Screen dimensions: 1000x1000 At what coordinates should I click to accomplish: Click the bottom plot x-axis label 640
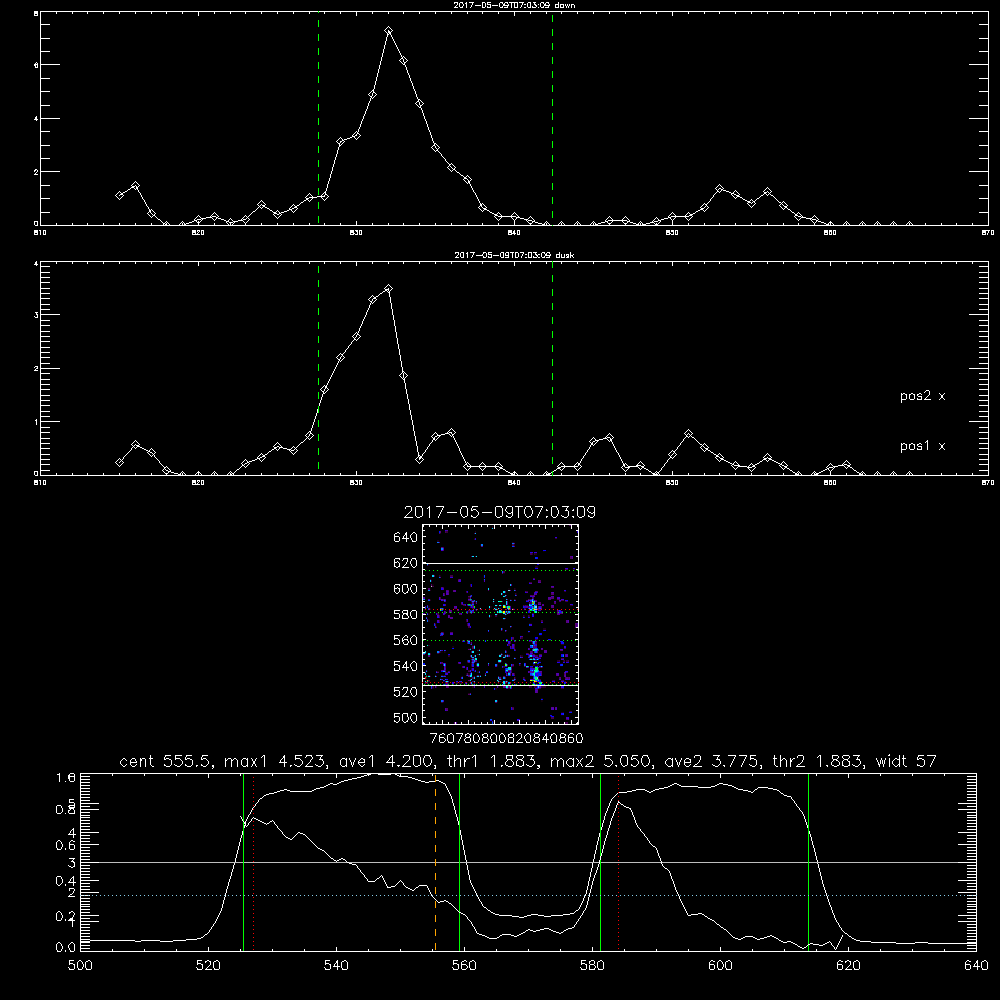tap(976, 966)
